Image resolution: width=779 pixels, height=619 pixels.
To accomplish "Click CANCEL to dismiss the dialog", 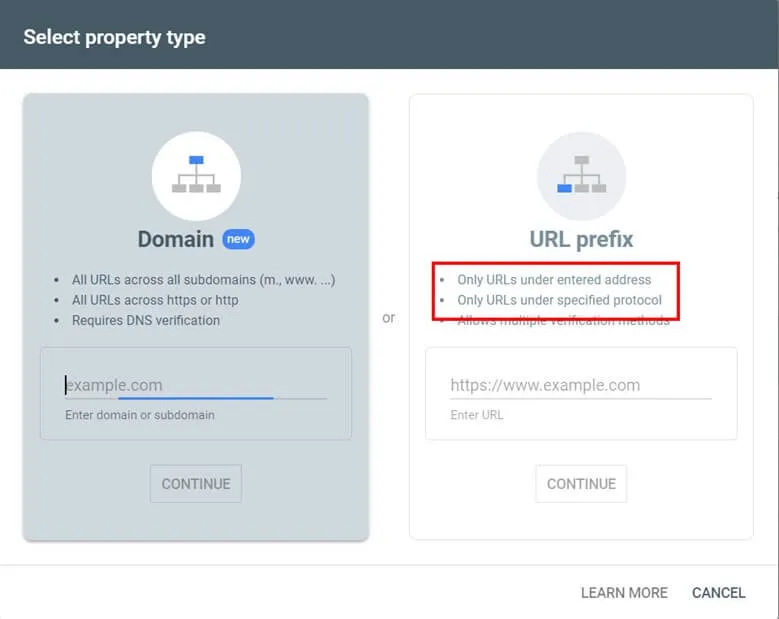I will click(718, 593).
